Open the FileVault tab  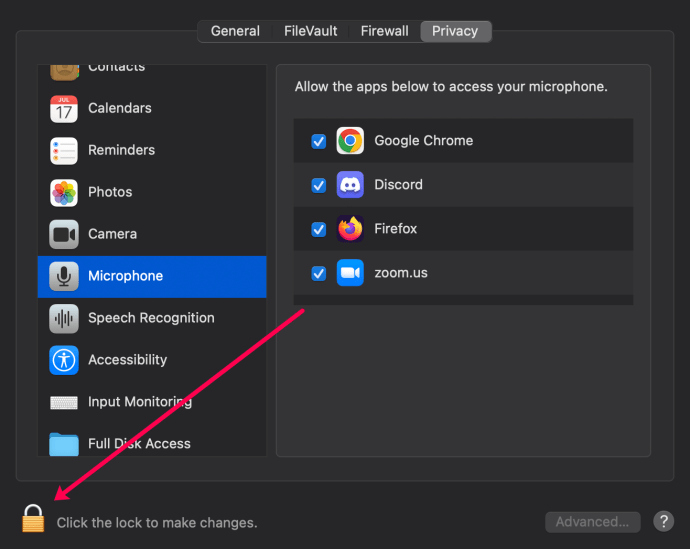(x=311, y=31)
